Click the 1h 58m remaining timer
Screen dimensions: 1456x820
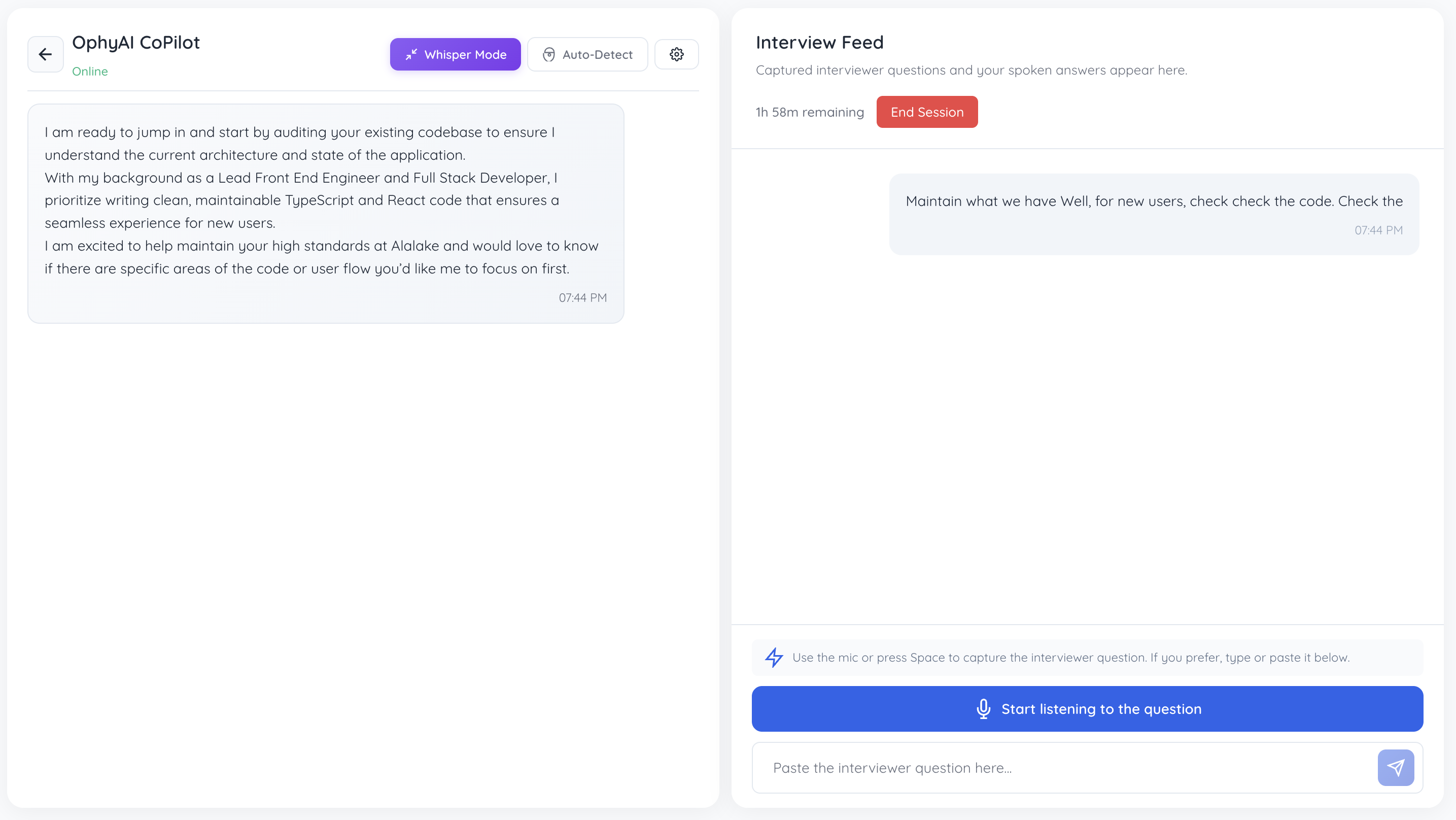(x=810, y=112)
